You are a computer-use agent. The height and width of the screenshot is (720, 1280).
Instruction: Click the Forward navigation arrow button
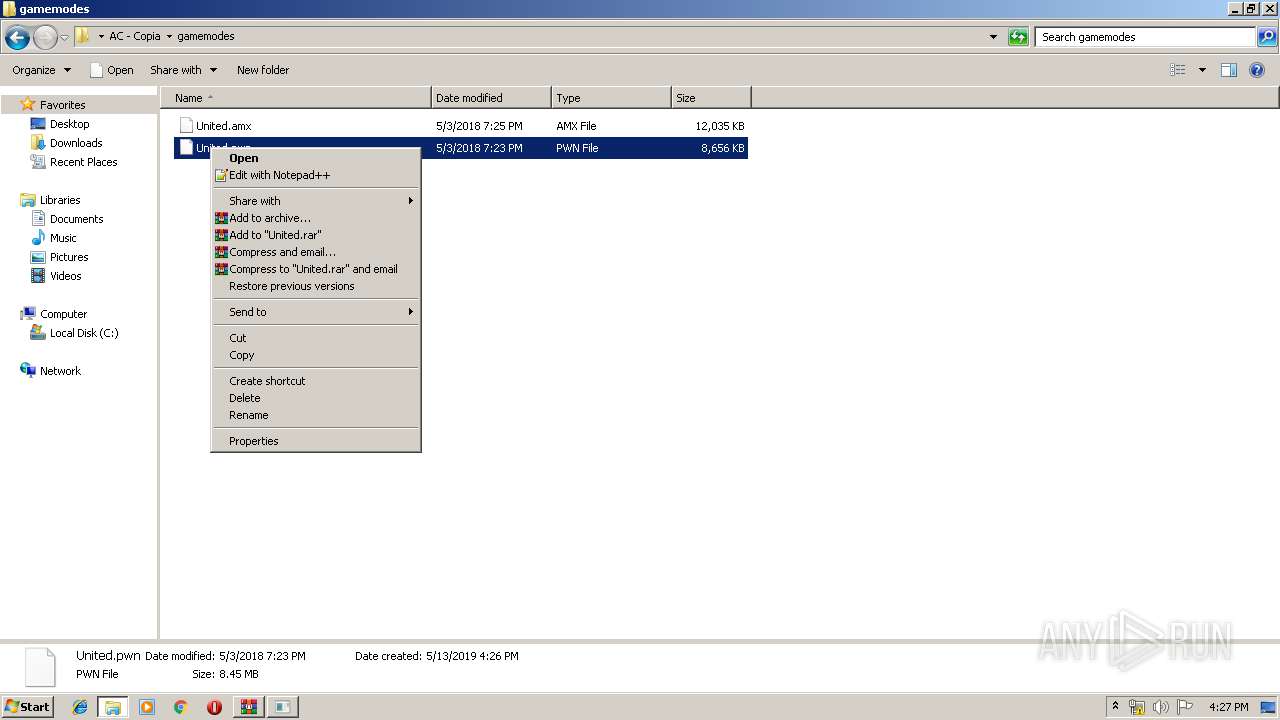click(x=45, y=38)
